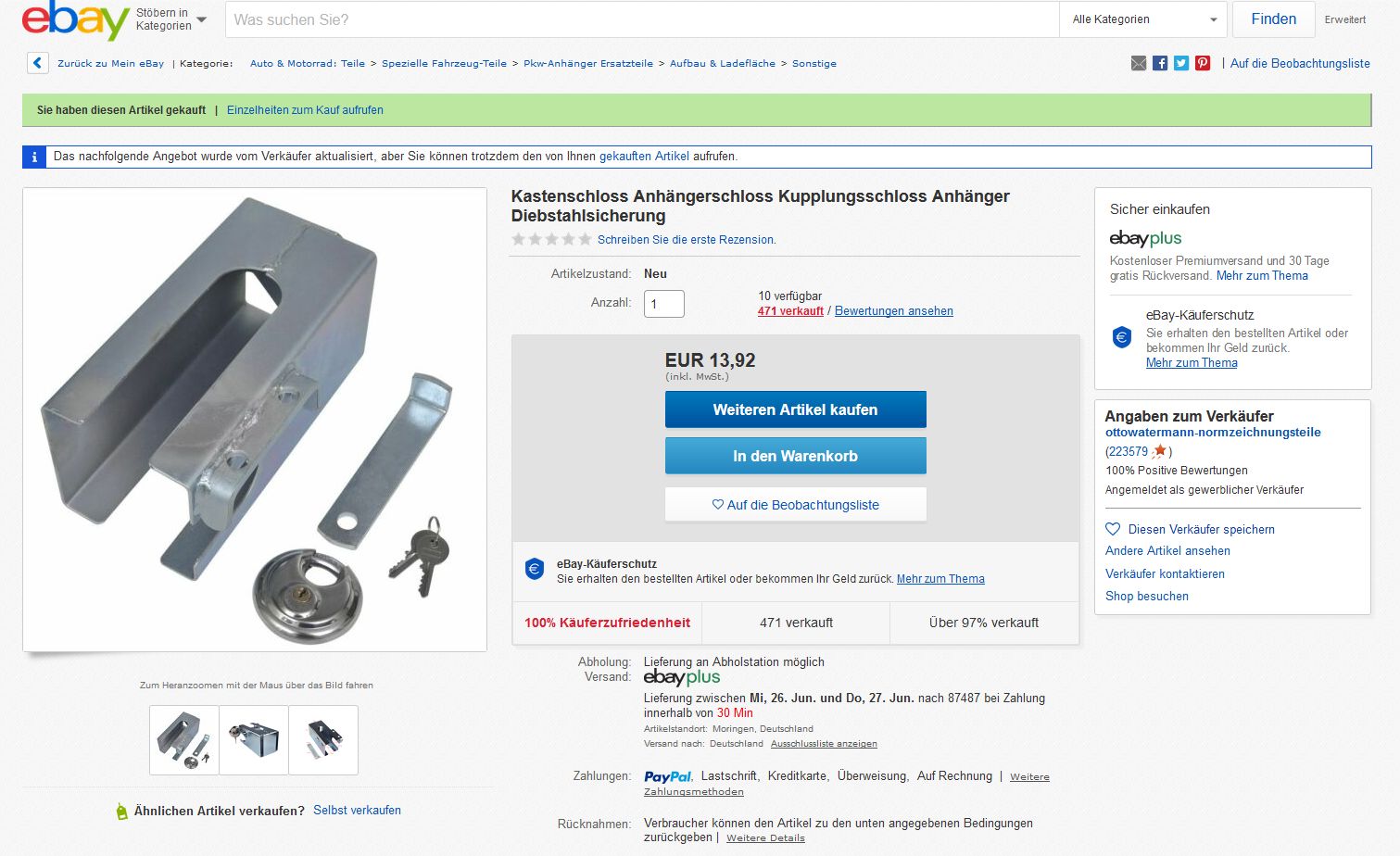Open Pkw-Anhänger Ersatzteile breadcrumb
The height and width of the screenshot is (856, 1400).
tap(588, 63)
